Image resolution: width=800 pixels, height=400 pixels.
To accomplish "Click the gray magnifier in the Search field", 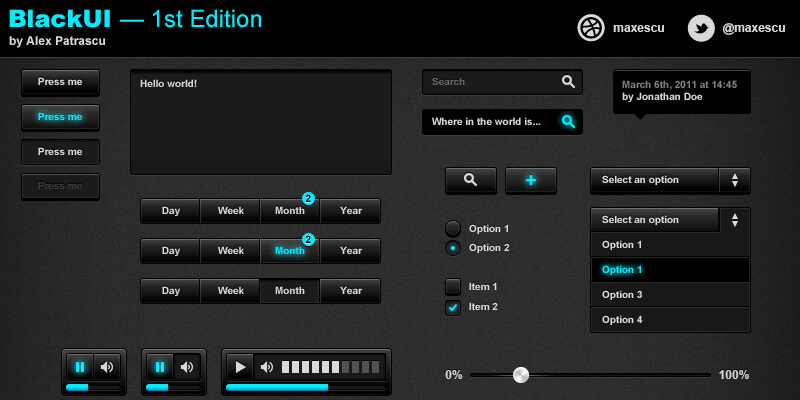I will 568,82.
